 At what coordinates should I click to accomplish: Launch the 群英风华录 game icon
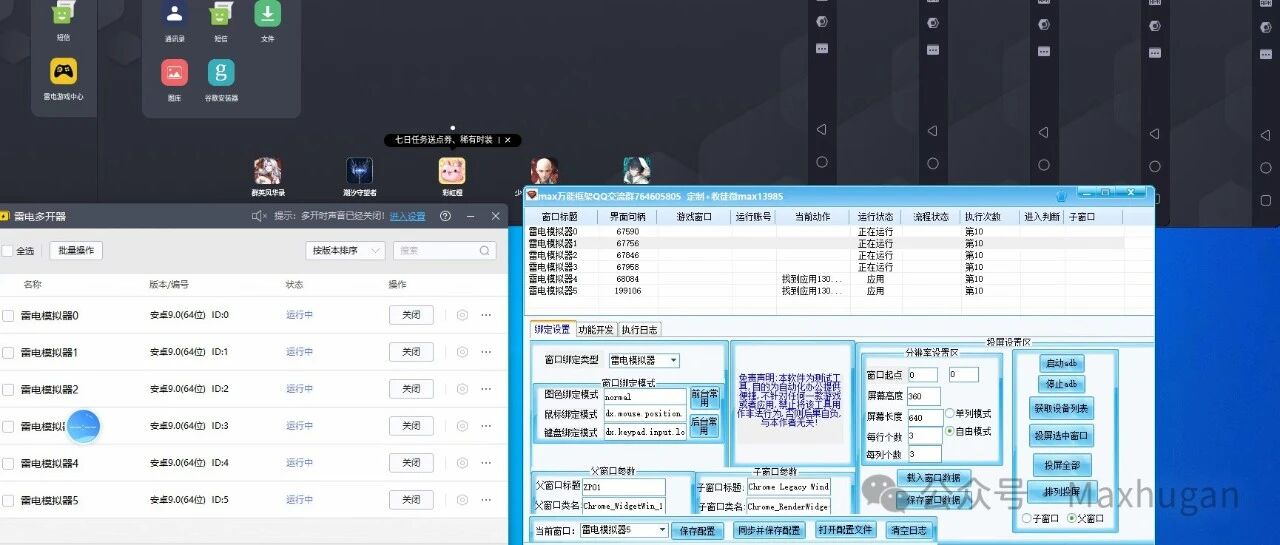click(267, 171)
